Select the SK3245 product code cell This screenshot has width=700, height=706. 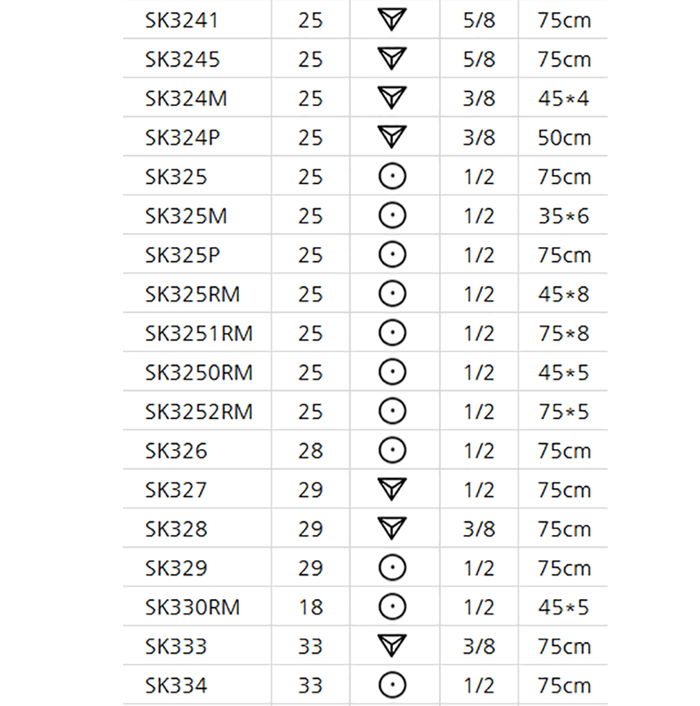click(x=182, y=59)
